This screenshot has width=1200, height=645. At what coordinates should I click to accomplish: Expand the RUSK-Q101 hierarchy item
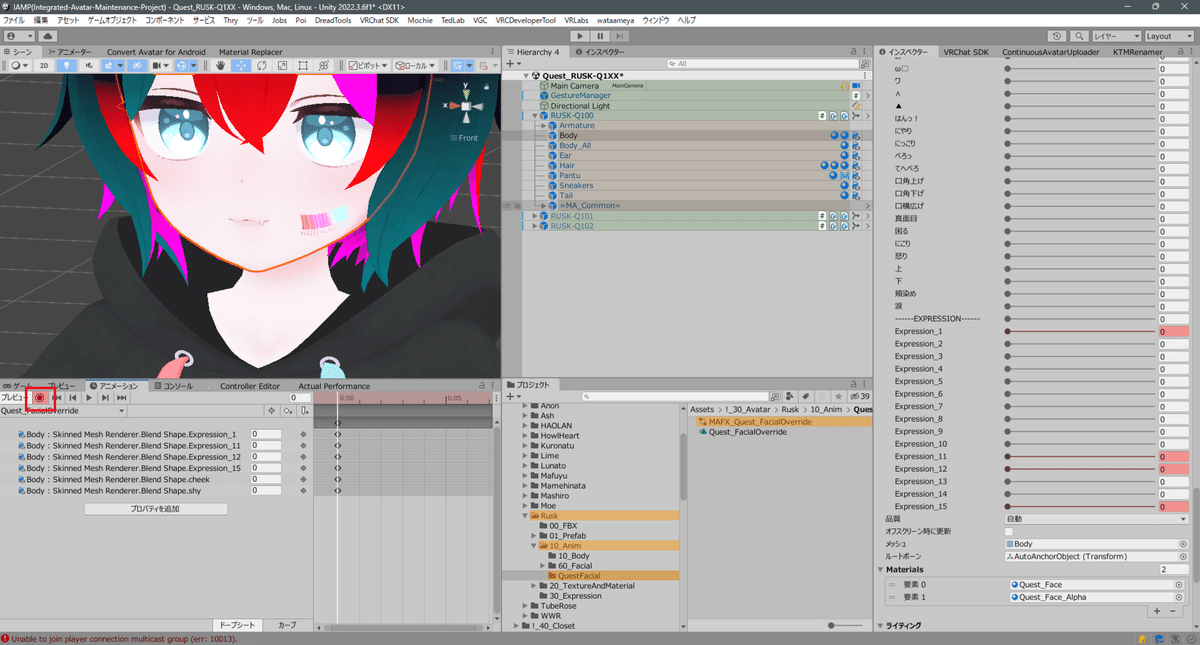click(534, 216)
